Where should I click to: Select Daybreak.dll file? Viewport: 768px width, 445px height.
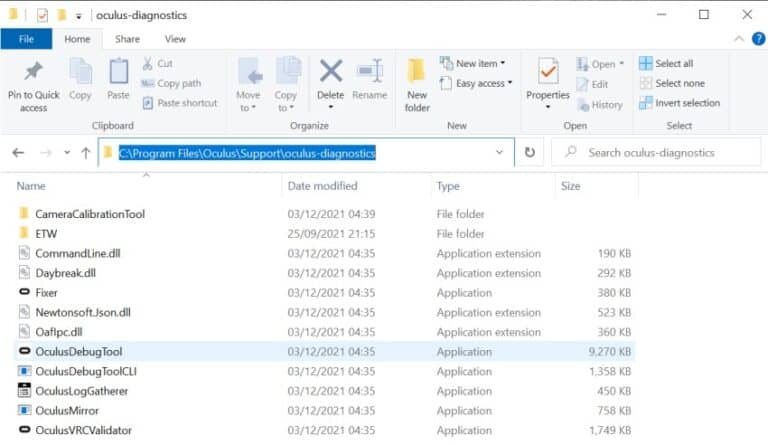point(66,273)
